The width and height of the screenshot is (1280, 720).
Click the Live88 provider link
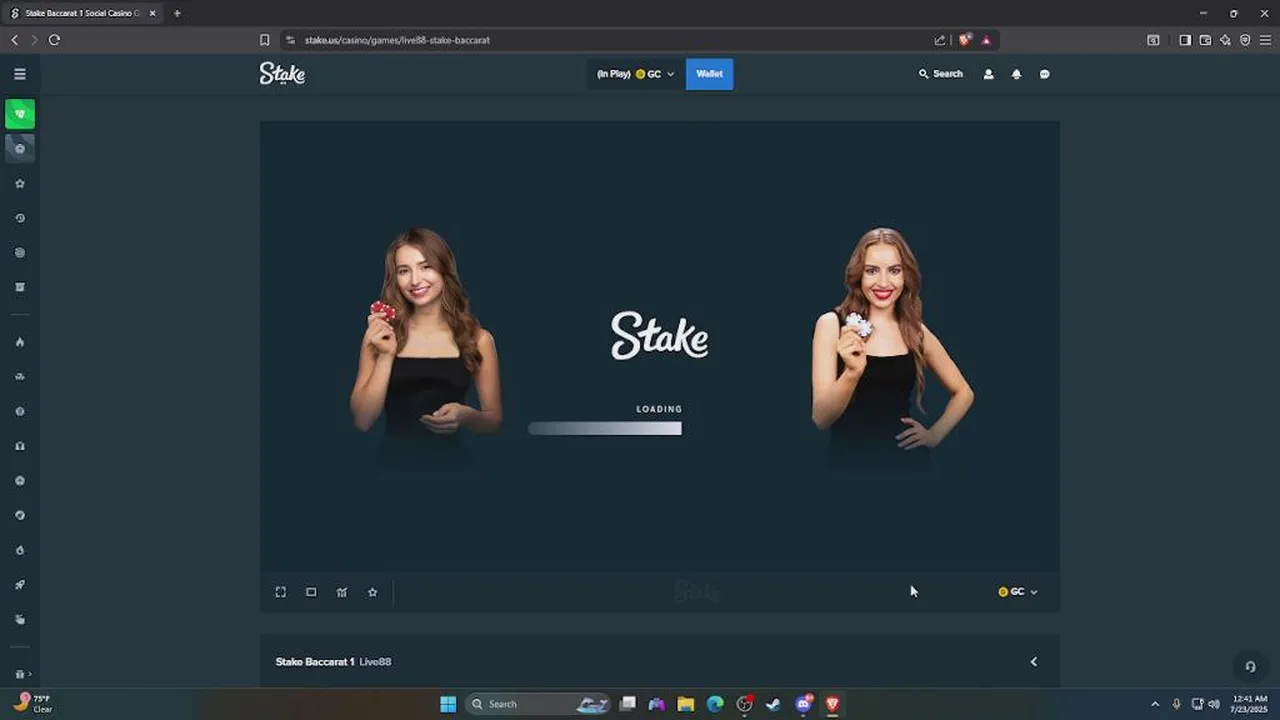coord(375,662)
